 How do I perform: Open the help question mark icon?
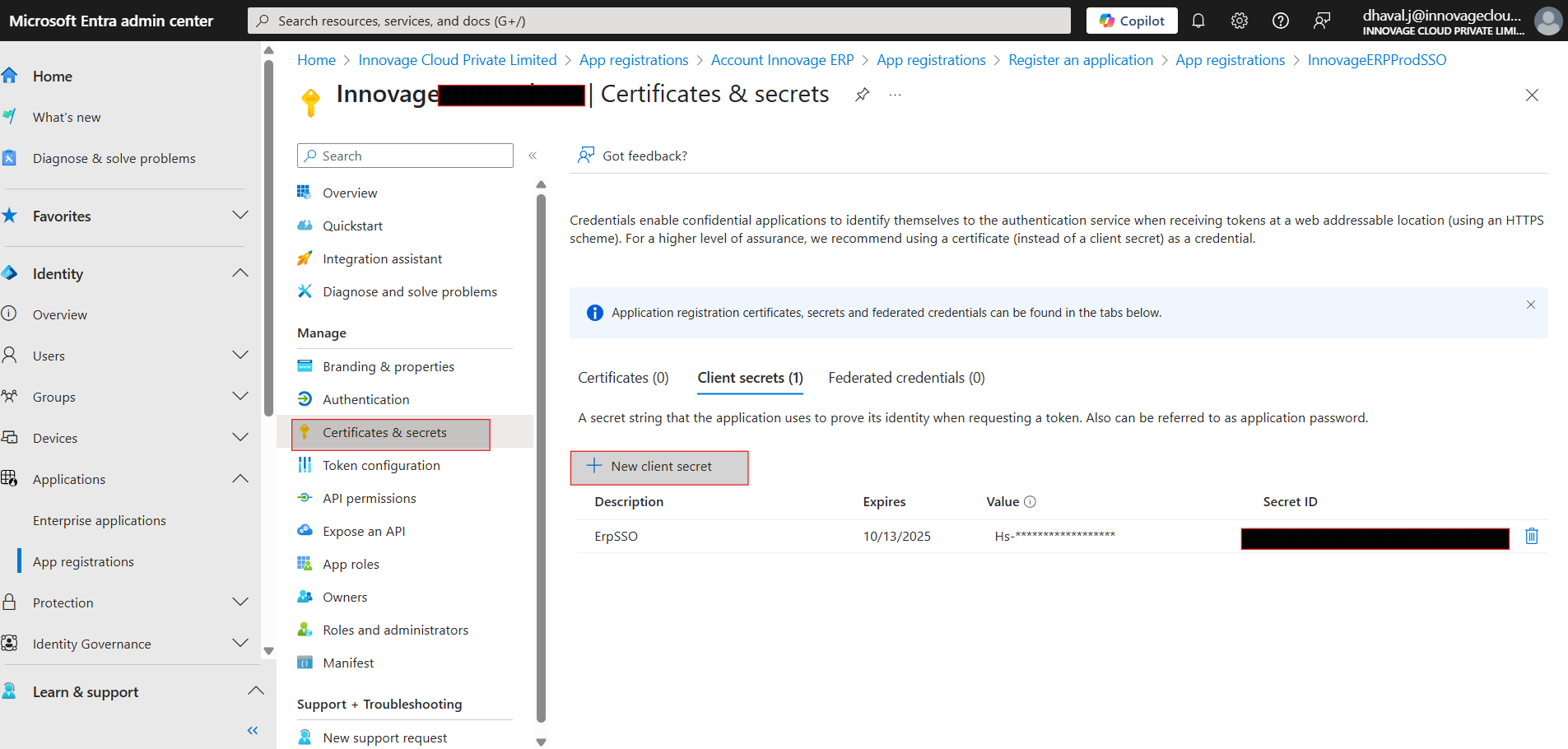pos(1280,21)
